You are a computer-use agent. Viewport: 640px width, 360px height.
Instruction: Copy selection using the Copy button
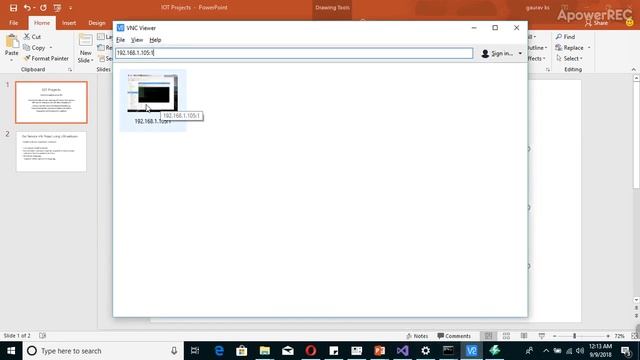tap(34, 48)
